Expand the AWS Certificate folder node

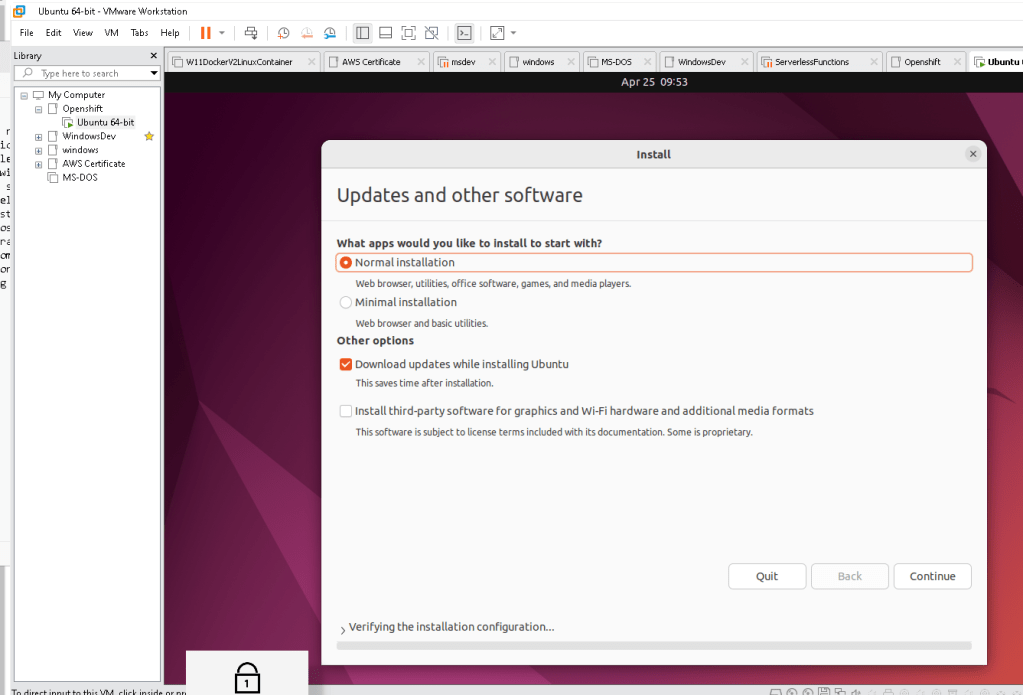point(38,164)
